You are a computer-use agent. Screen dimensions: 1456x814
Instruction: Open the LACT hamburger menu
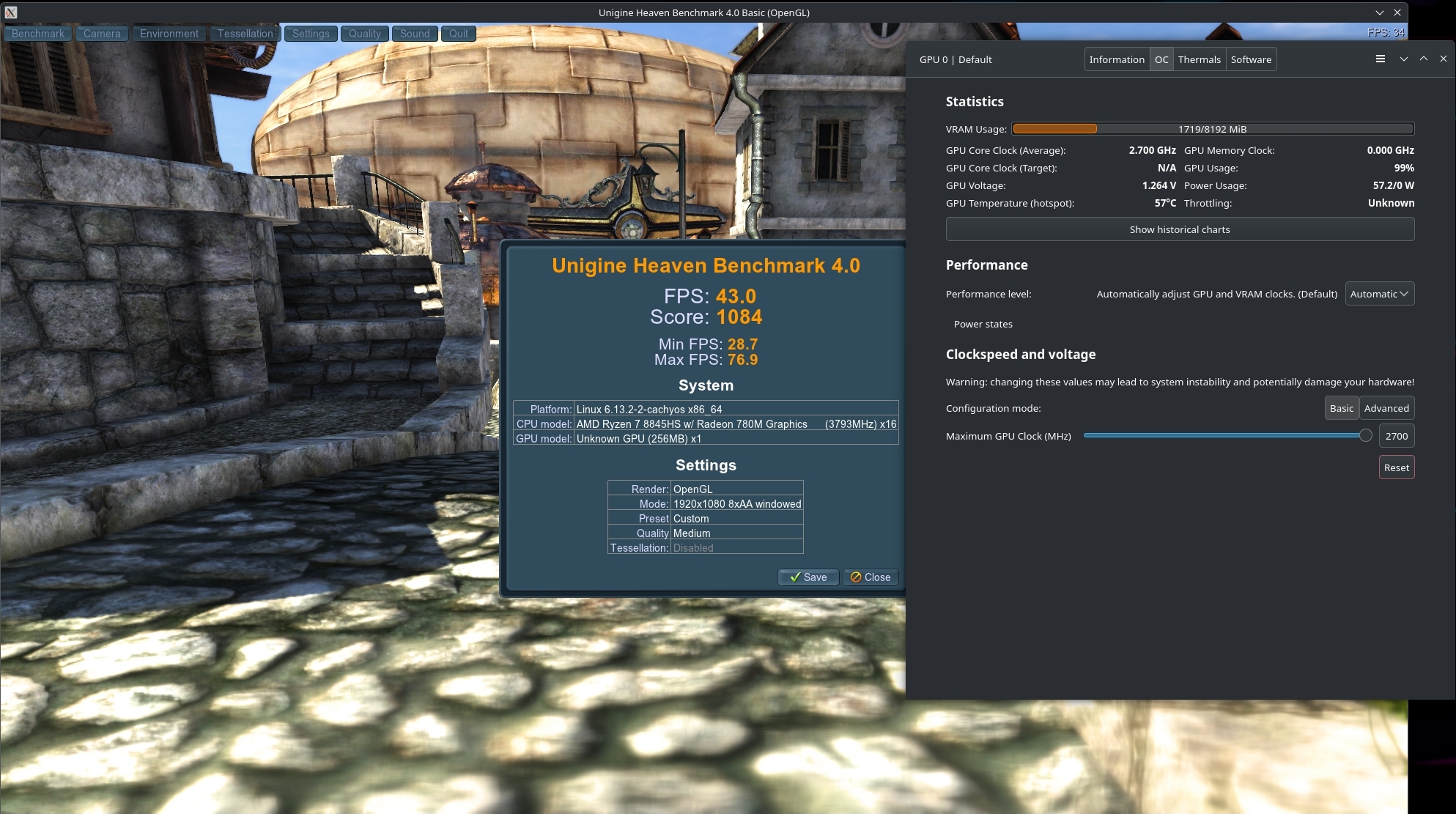(1380, 59)
